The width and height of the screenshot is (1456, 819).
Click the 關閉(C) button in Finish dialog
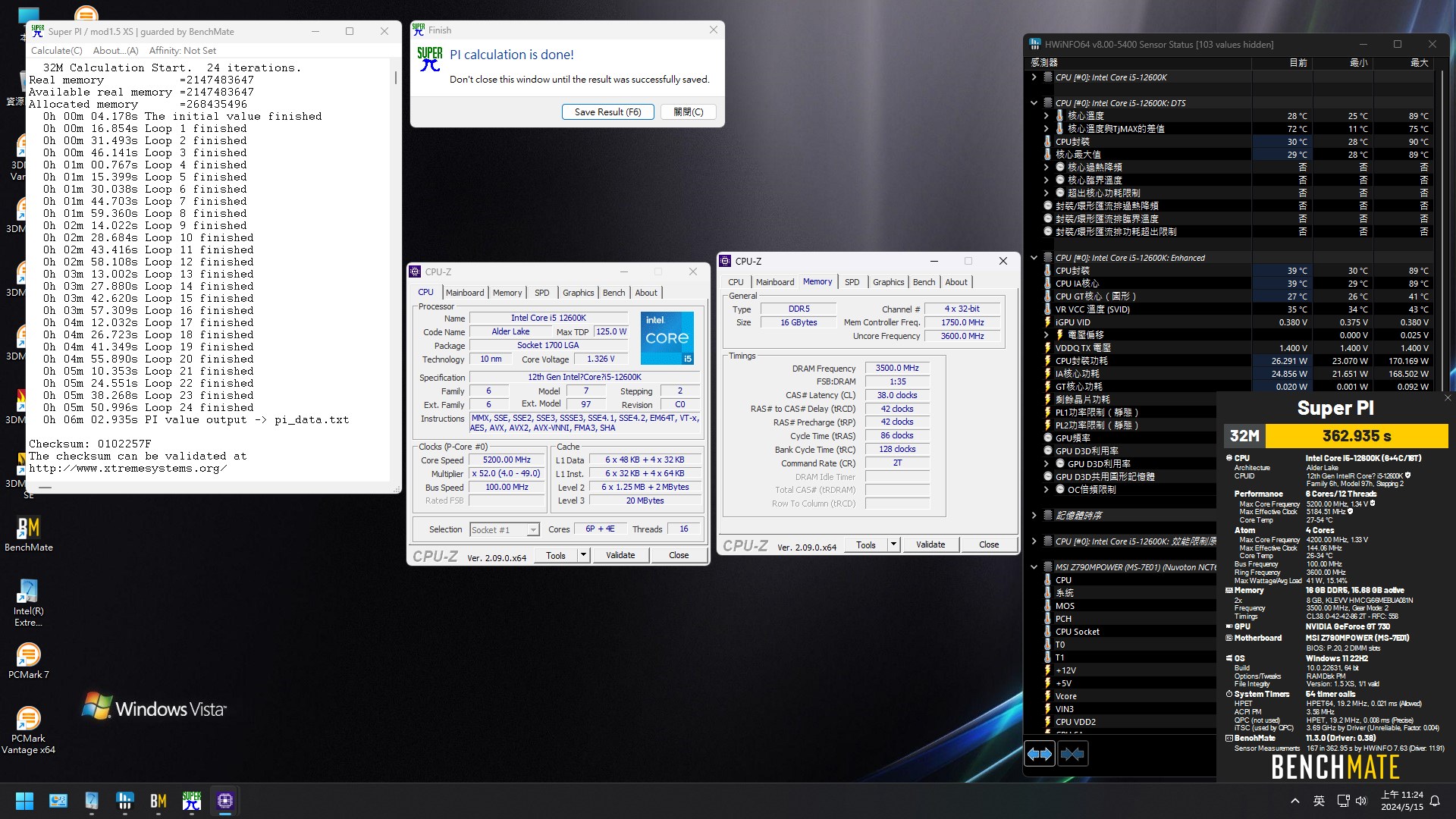pyautogui.click(x=689, y=112)
